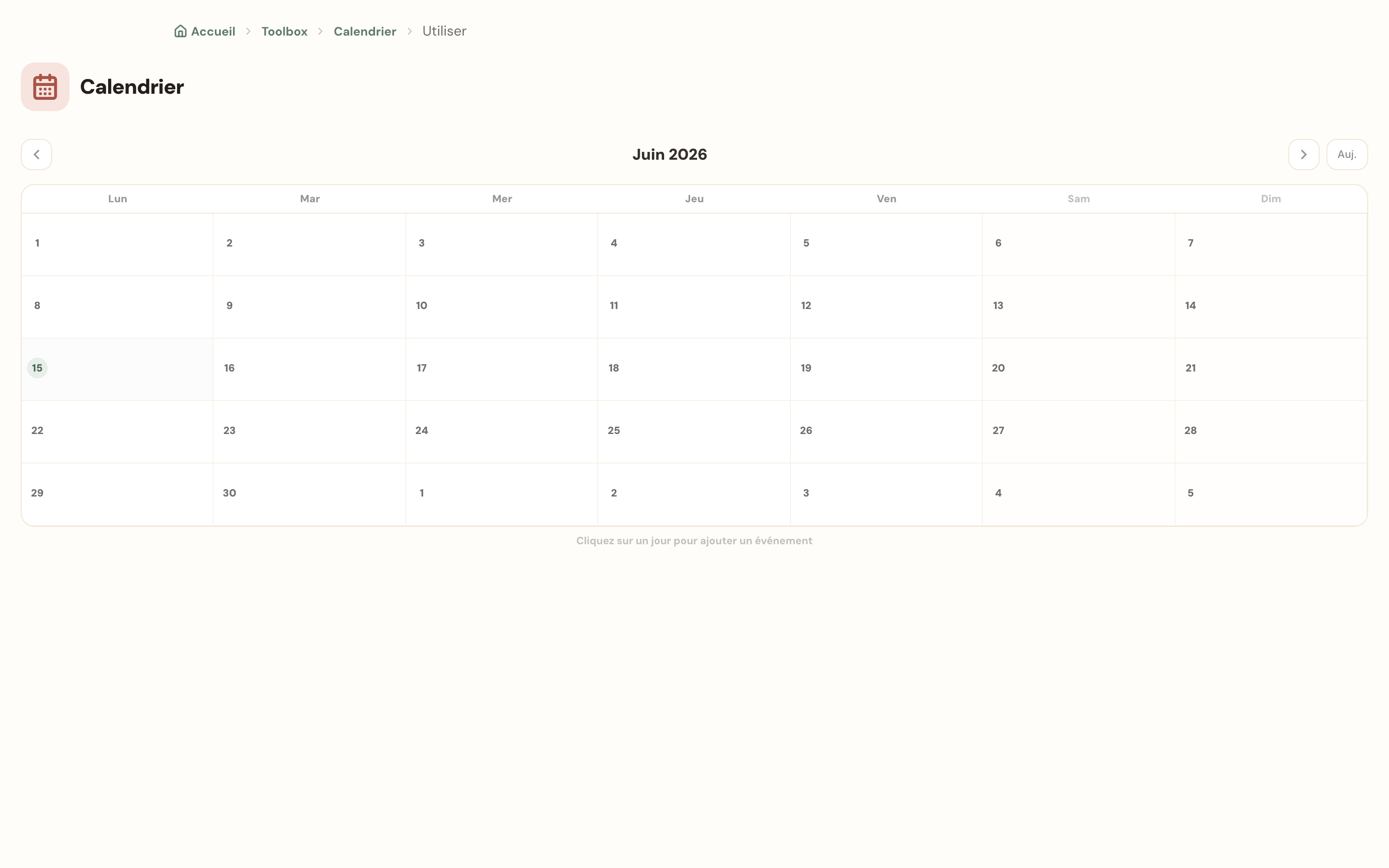Screen dimensions: 1389x868
Task: Open the Calendrier breadcrumb link
Action: click(365, 32)
